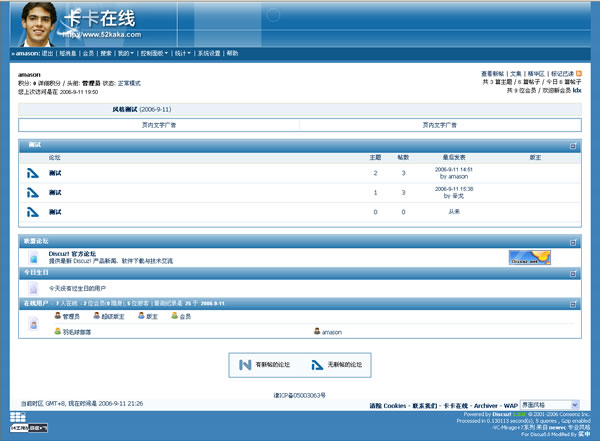Image resolution: width=600 pixels, height=441 pixels.
Task: Open the 界面风格 style dropdown
Action: pos(549,405)
